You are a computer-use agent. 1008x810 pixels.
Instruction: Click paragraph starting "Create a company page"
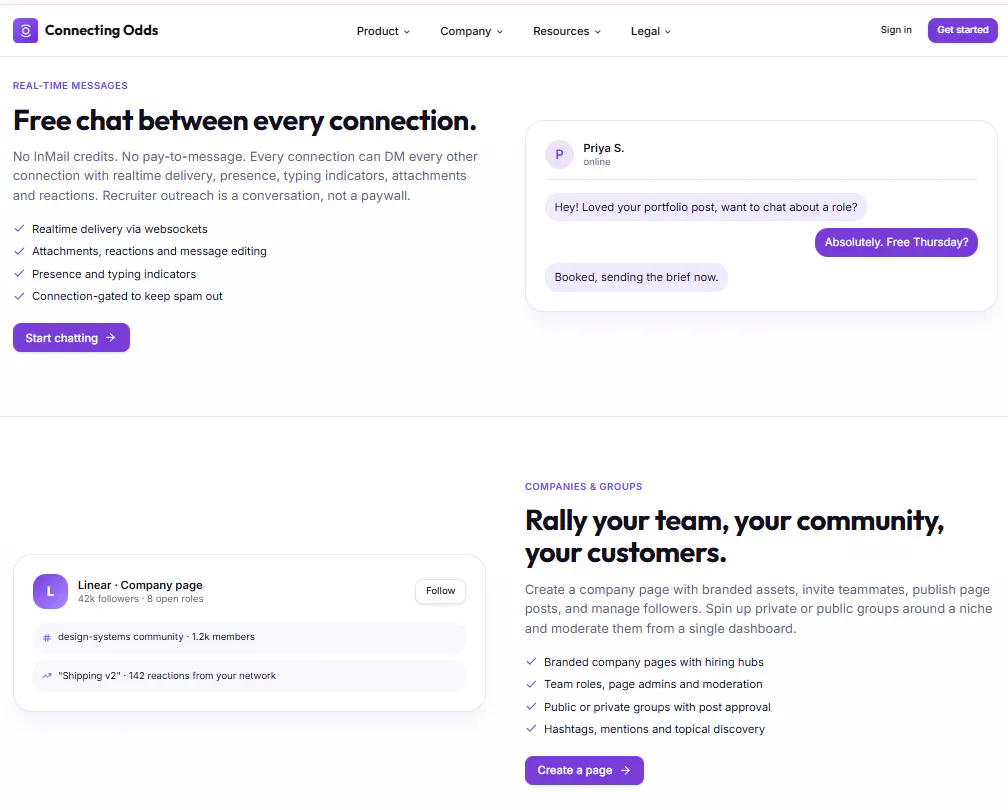(x=759, y=609)
